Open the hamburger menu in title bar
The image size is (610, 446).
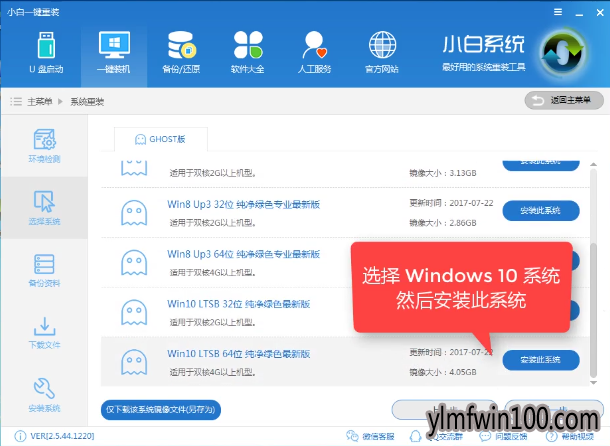pyautogui.click(x=558, y=12)
